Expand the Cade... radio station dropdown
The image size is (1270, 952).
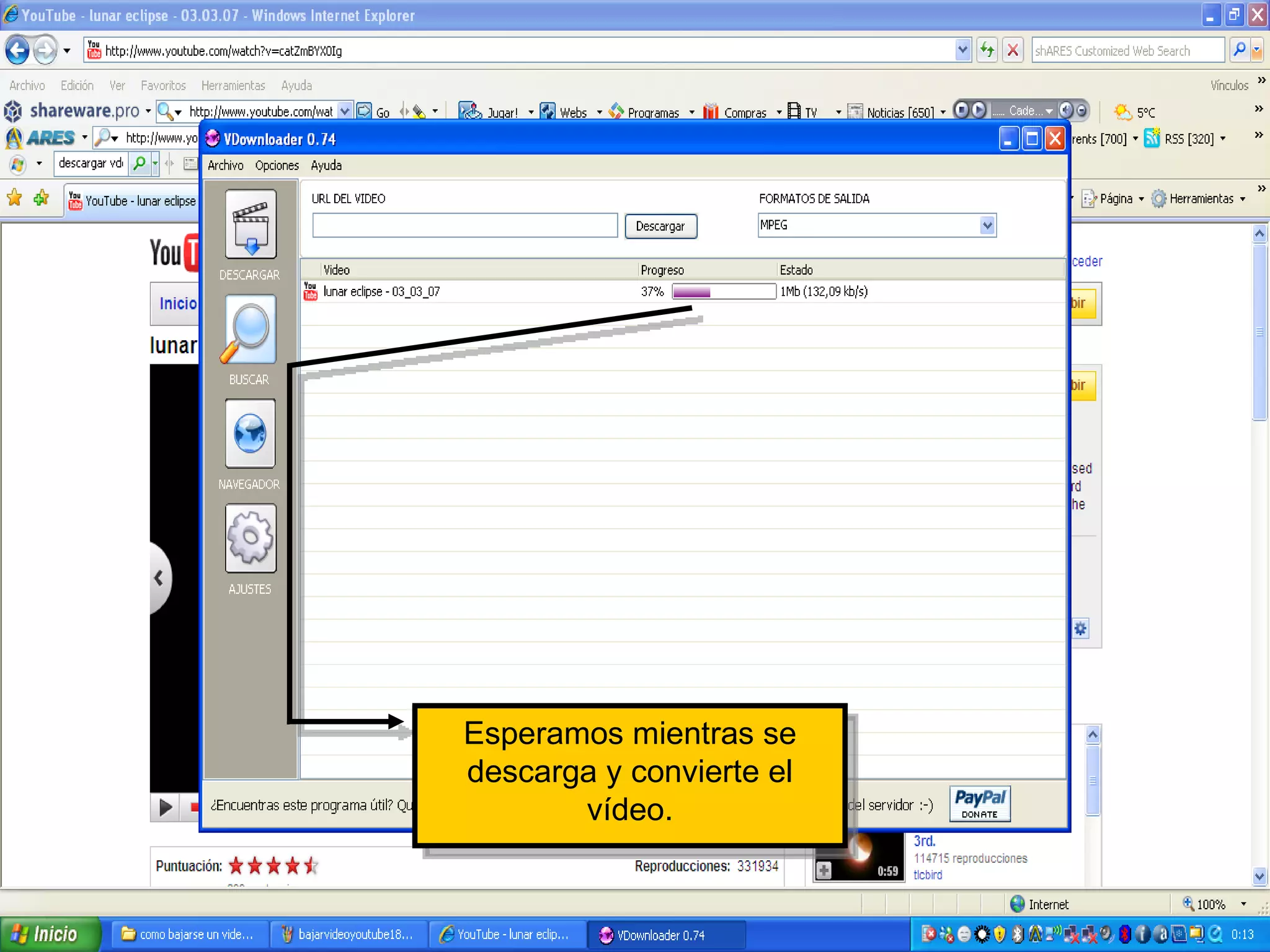(x=1049, y=111)
